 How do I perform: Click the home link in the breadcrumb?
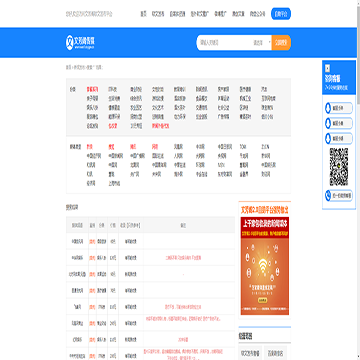coord(68,67)
